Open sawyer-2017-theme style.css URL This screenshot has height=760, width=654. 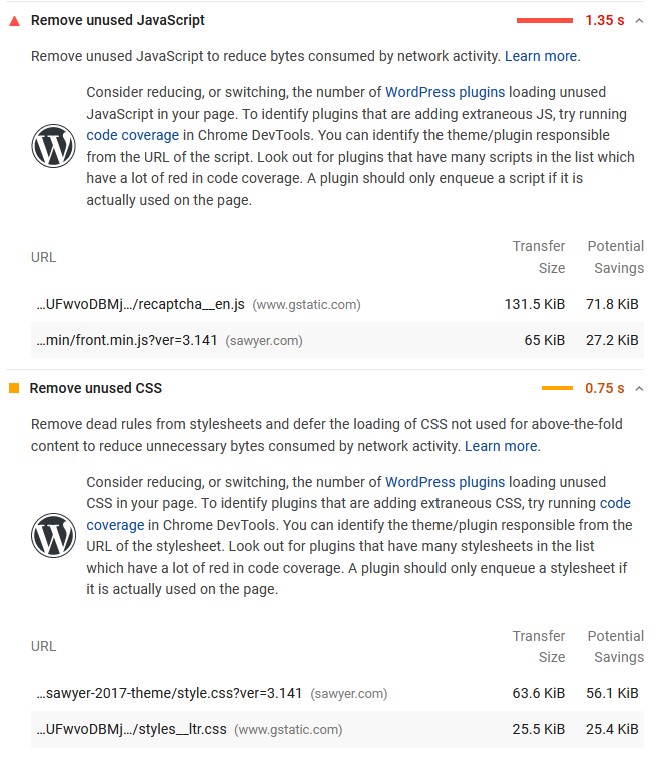[170, 693]
